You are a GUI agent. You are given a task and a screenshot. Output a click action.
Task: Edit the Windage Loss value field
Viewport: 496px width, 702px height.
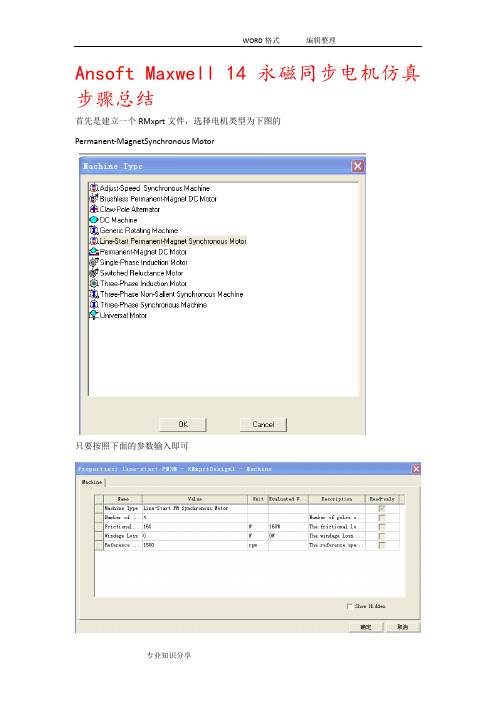(x=195, y=536)
